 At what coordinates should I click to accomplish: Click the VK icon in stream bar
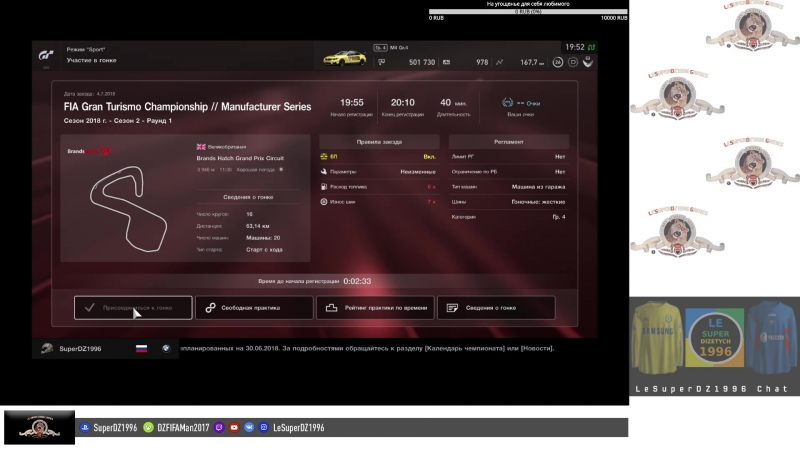(249, 428)
